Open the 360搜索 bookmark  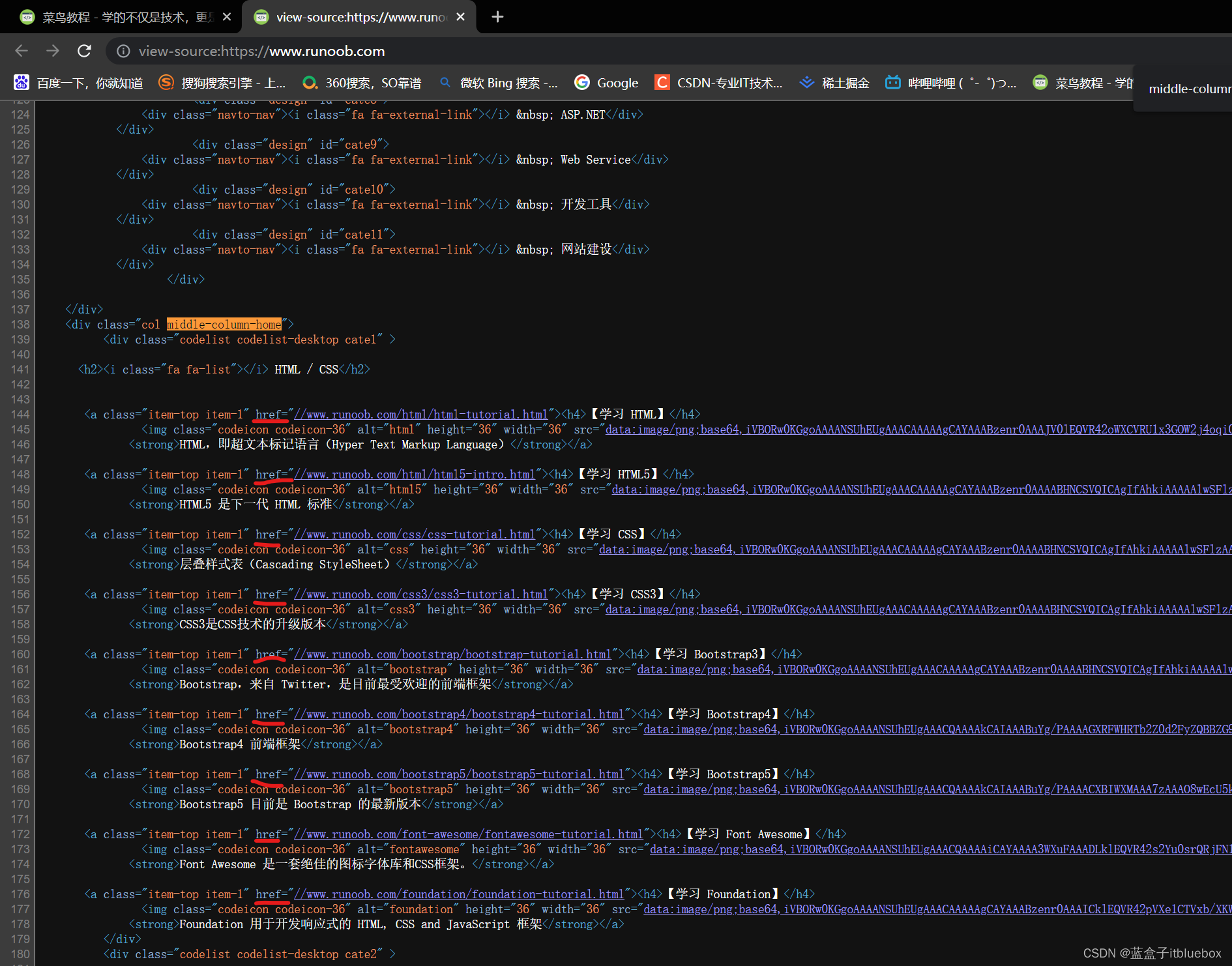(362, 83)
